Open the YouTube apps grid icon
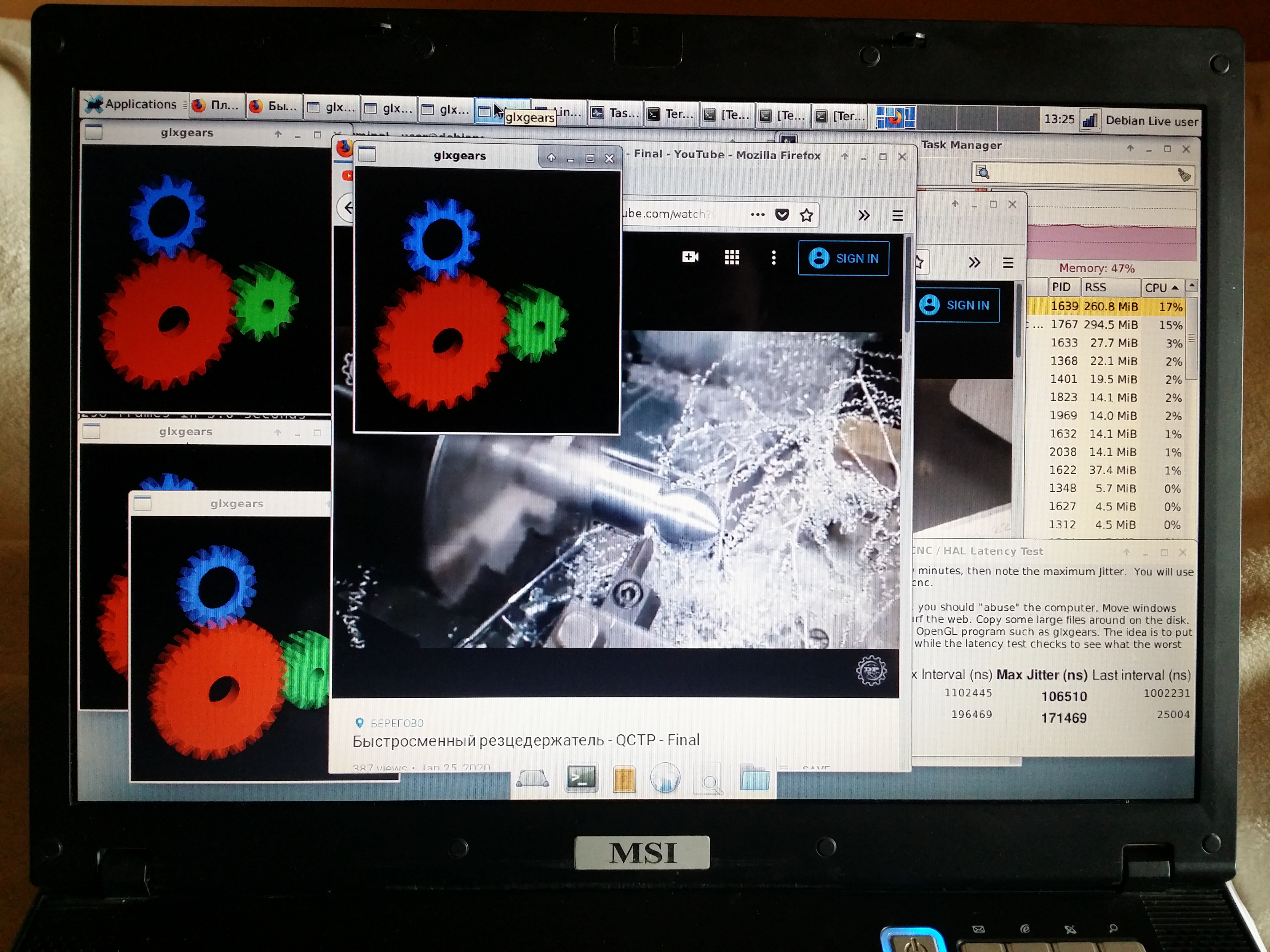 click(x=732, y=258)
